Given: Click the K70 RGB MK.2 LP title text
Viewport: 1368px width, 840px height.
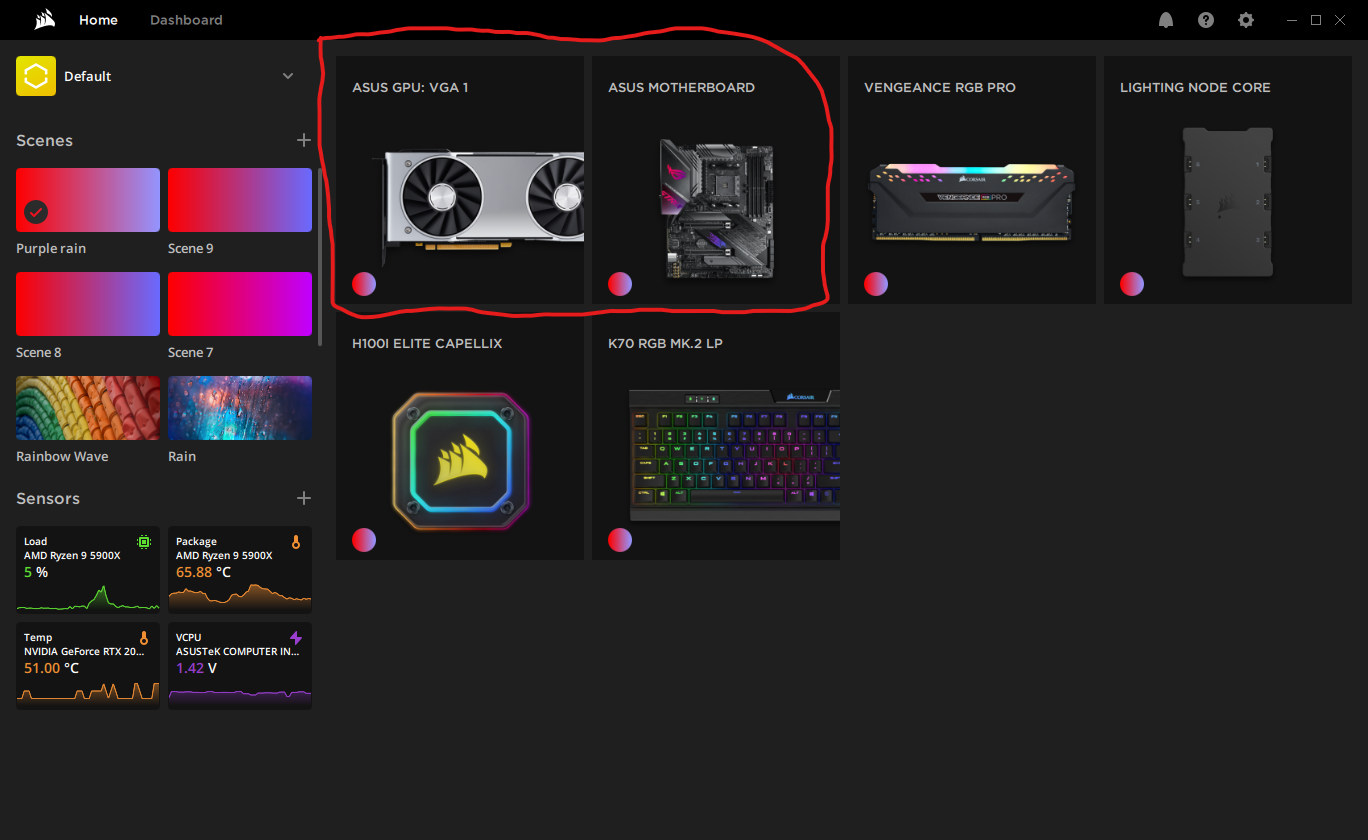Looking at the screenshot, I should pyautogui.click(x=665, y=343).
